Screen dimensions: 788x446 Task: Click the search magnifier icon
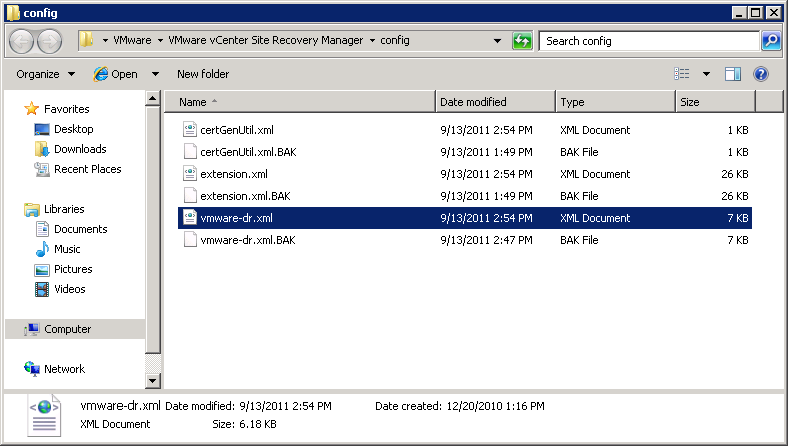click(x=770, y=41)
